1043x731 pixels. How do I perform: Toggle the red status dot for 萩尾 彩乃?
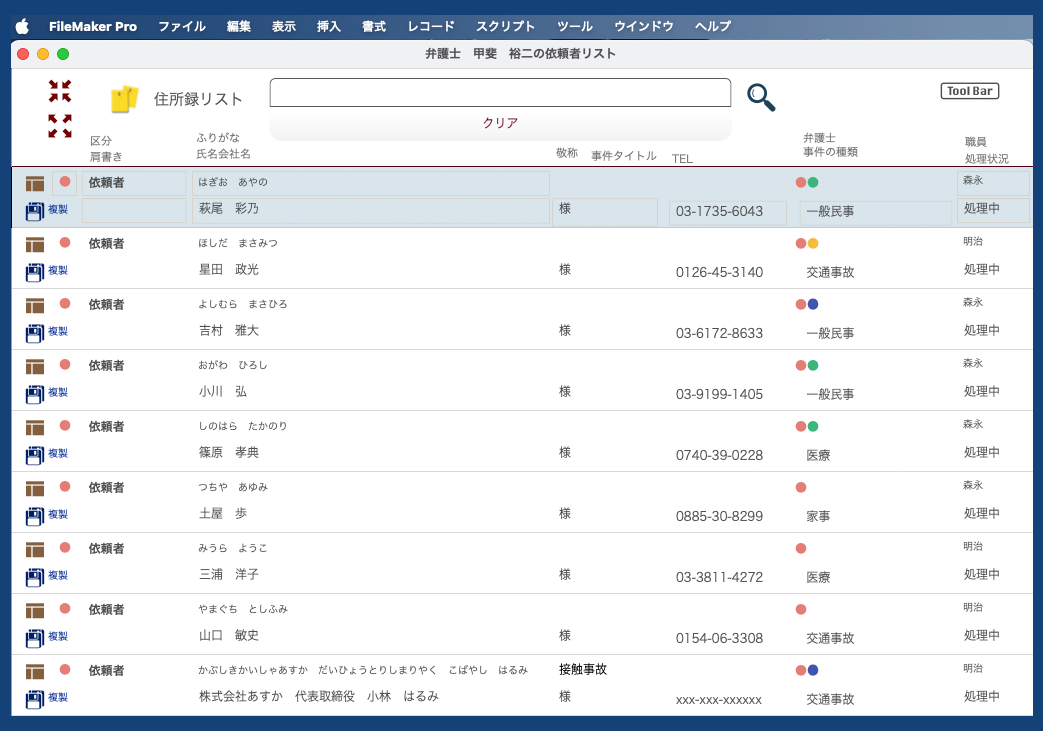tap(65, 182)
